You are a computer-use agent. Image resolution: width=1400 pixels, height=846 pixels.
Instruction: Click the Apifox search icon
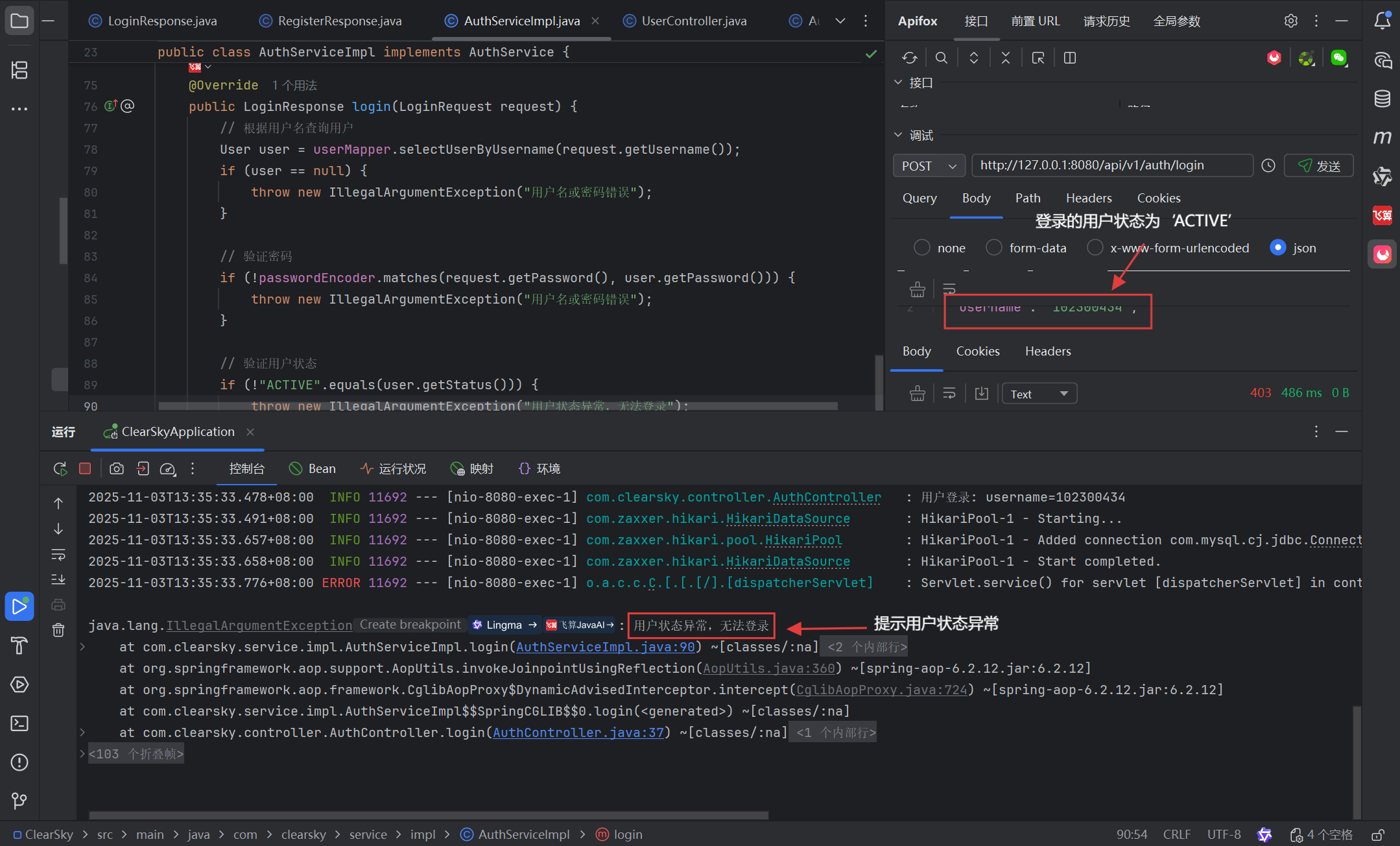(x=942, y=58)
